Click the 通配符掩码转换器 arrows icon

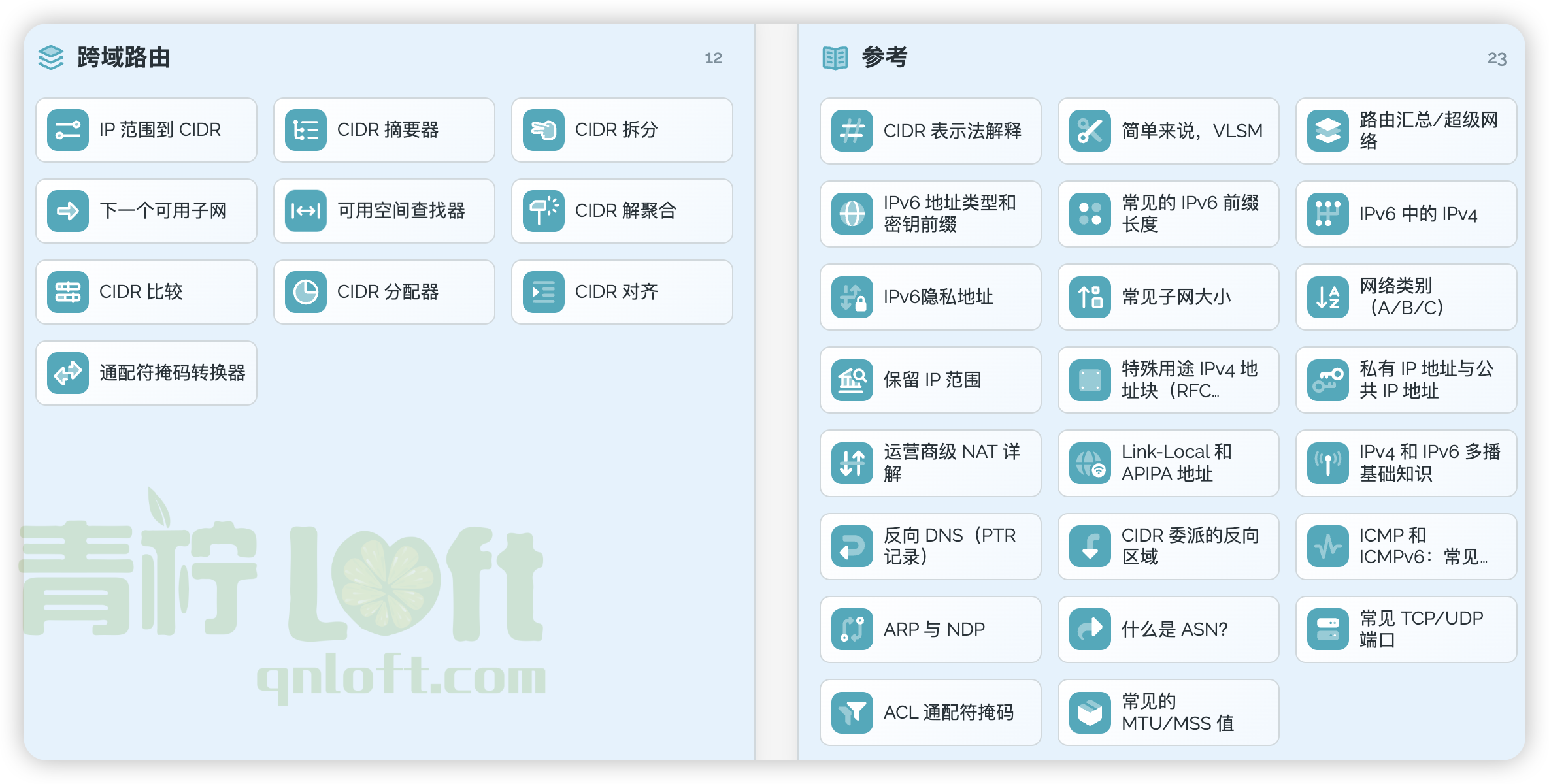coord(67,373)
